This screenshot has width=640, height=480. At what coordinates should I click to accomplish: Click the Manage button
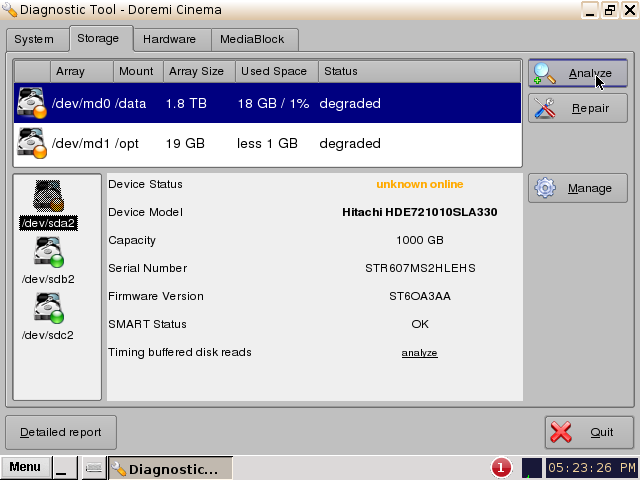pyautogui.click(x=578, y=188)
